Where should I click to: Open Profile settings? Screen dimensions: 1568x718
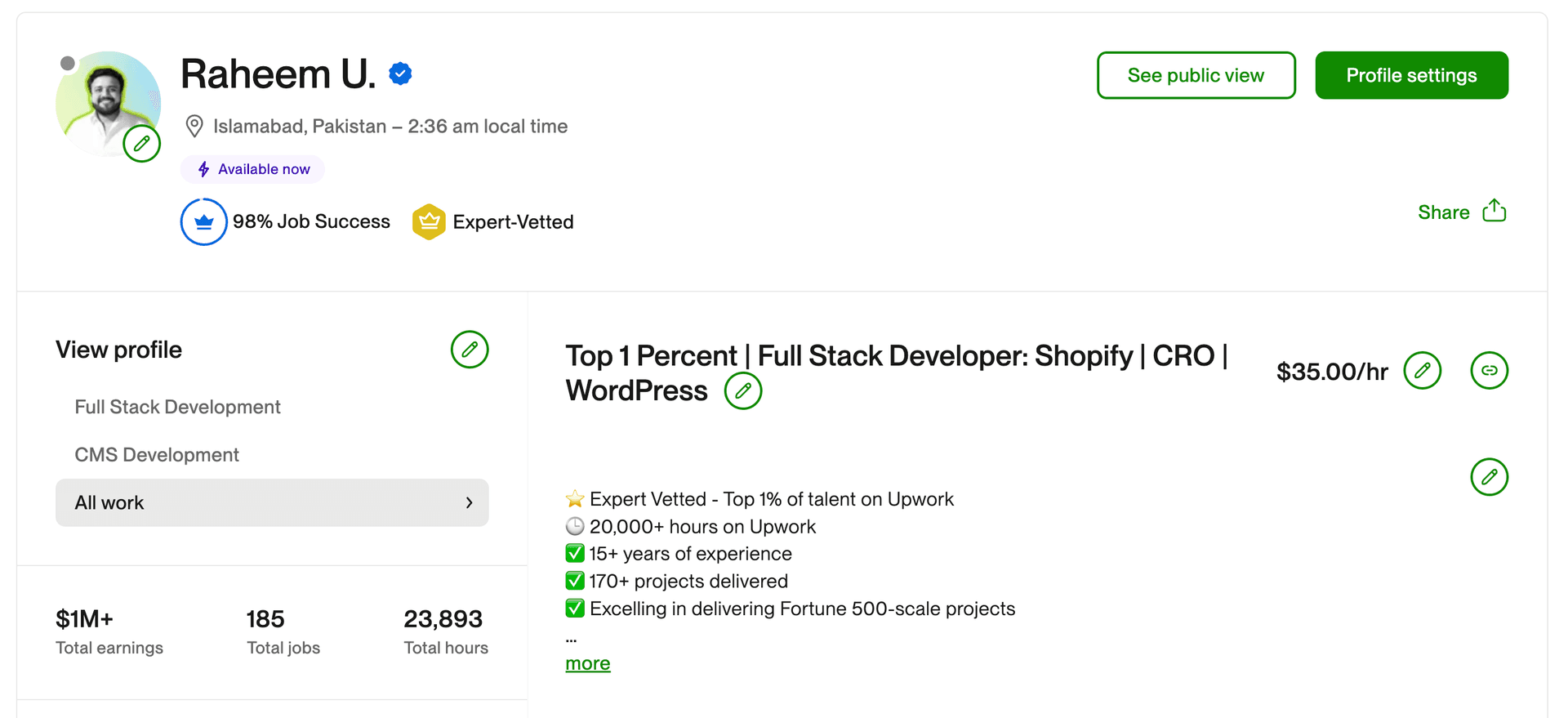[x=1411, y=75]
